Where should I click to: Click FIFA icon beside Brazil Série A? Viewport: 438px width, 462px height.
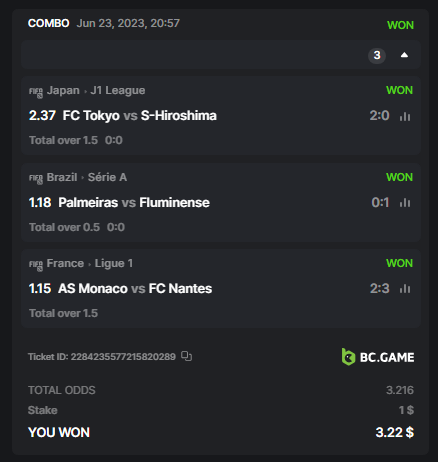tap(36, 179)
